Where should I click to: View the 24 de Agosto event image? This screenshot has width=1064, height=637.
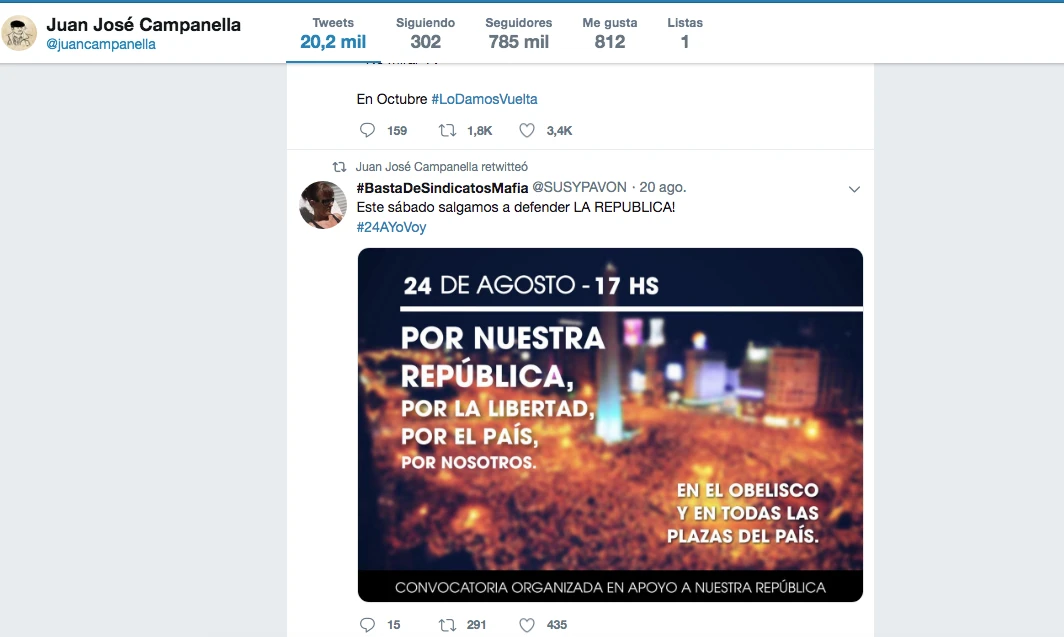tap(610, 425)
